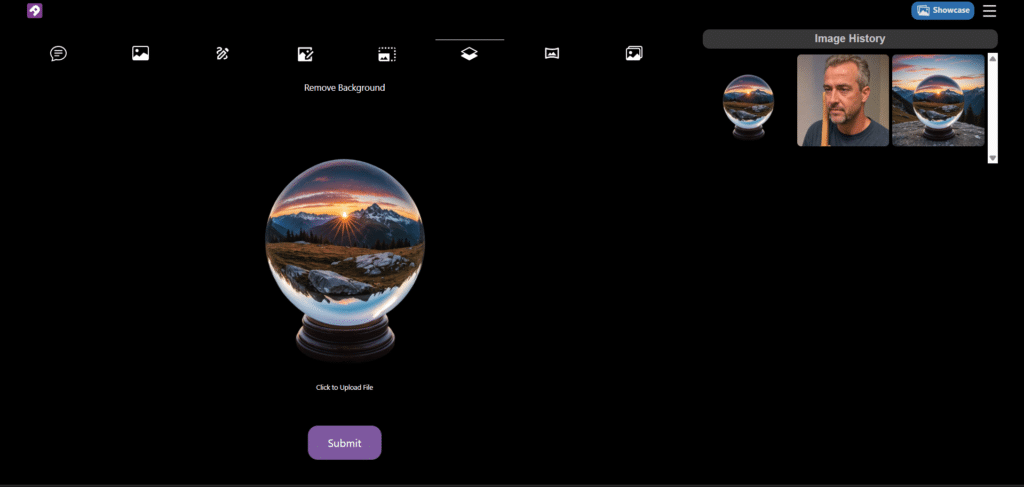Select the layers Remove Background tab
Image resolution: width=1024 pixels, height=487 pixels.
click(469, 54)
